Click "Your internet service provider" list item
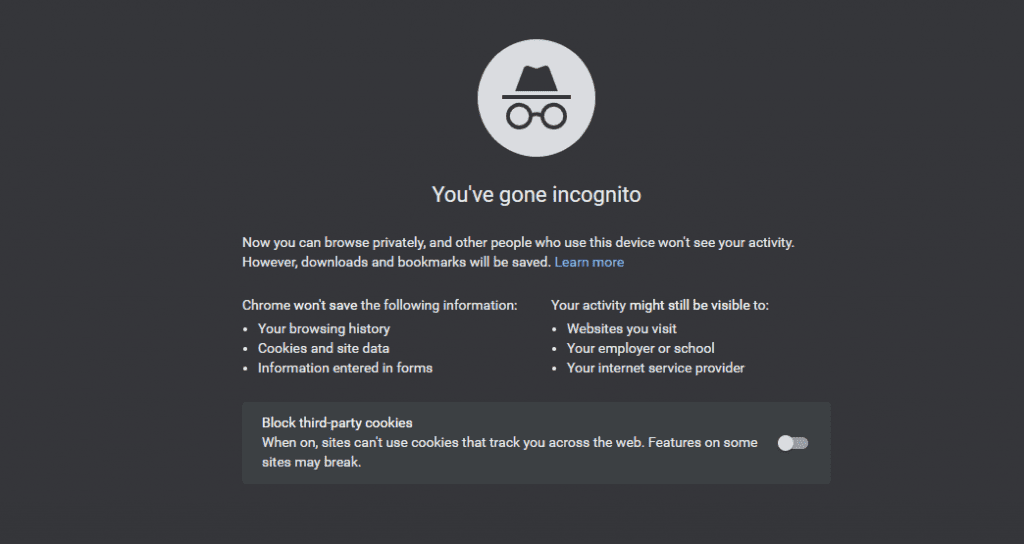The image size is (1024, 544). pyautogui.click(x=656, y=368)
